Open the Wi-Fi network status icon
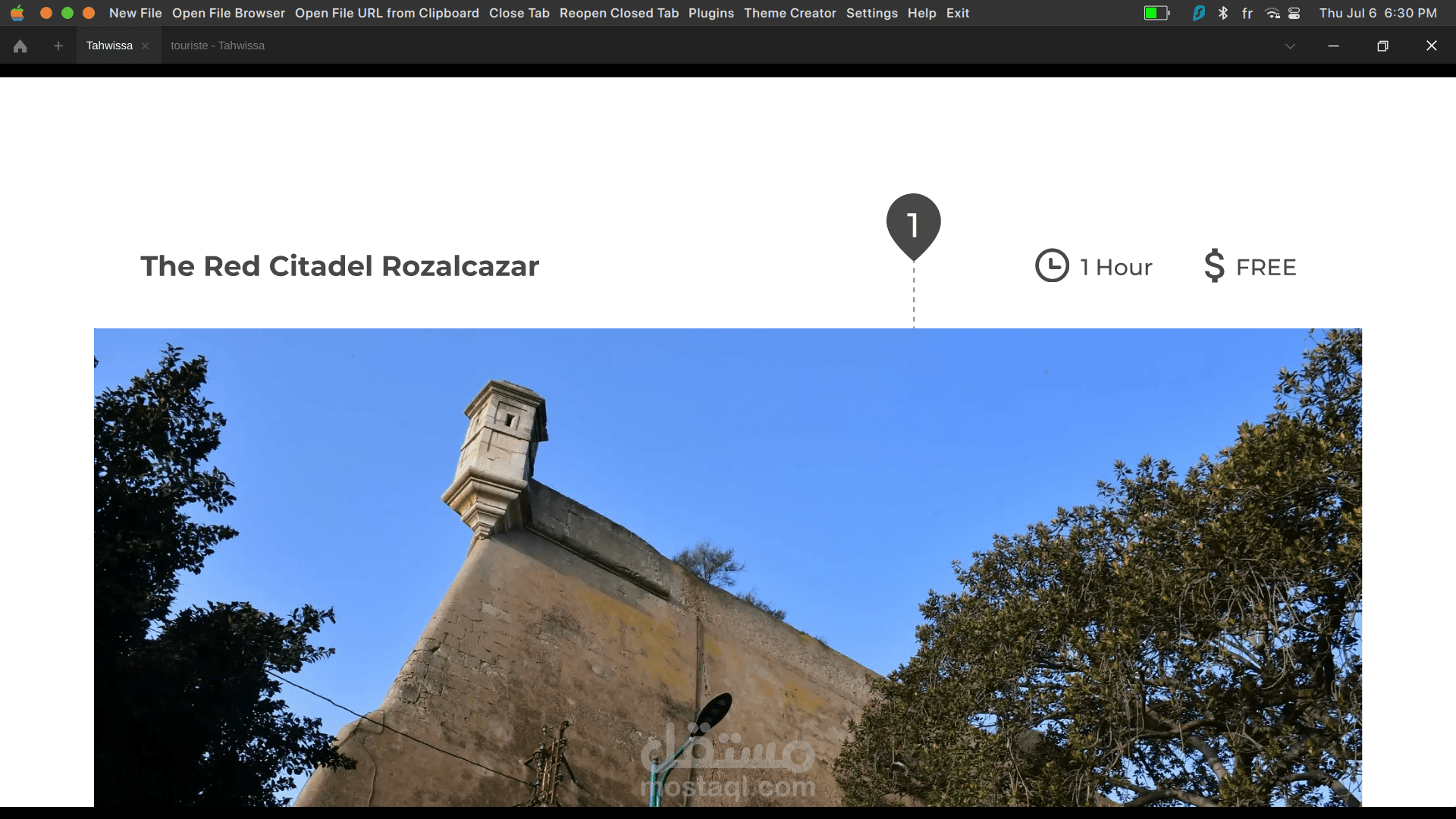1456x819 pixels. tap(1272, 13)
